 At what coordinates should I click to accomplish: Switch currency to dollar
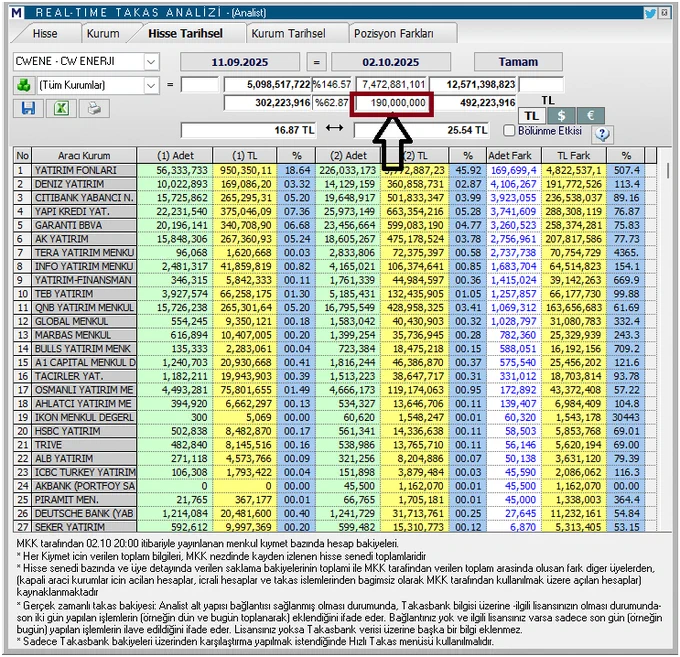pyautogui.click(x=561, y=116)
